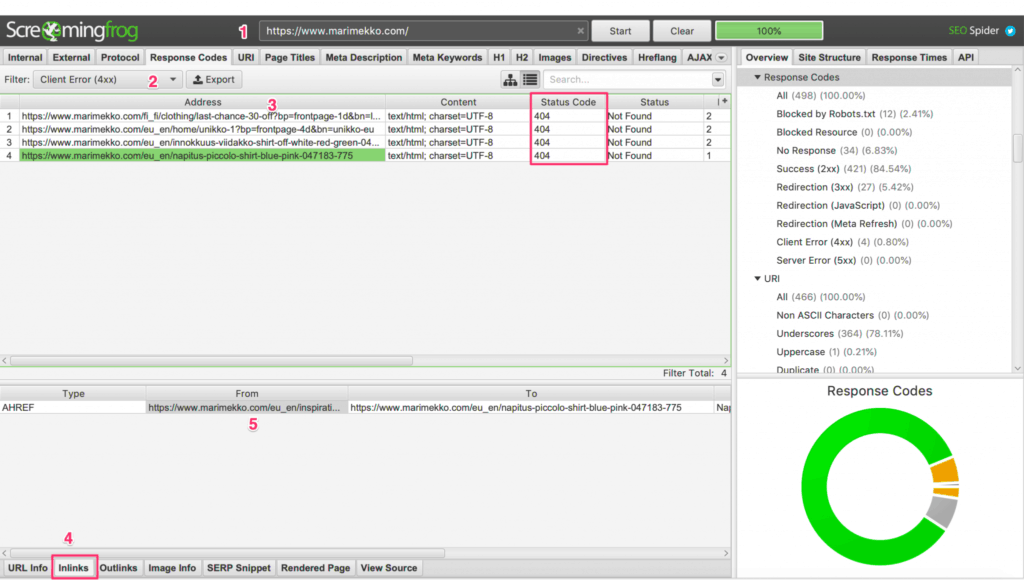The image size is (1024, 580).
Task: Open the search options dropdown arrow
Action: (718, 80)
